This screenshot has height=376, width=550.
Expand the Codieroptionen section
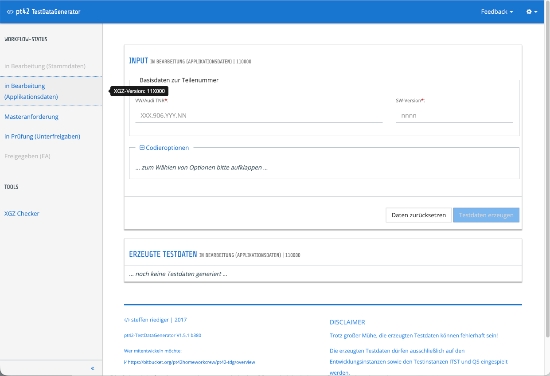click(164, 148)
